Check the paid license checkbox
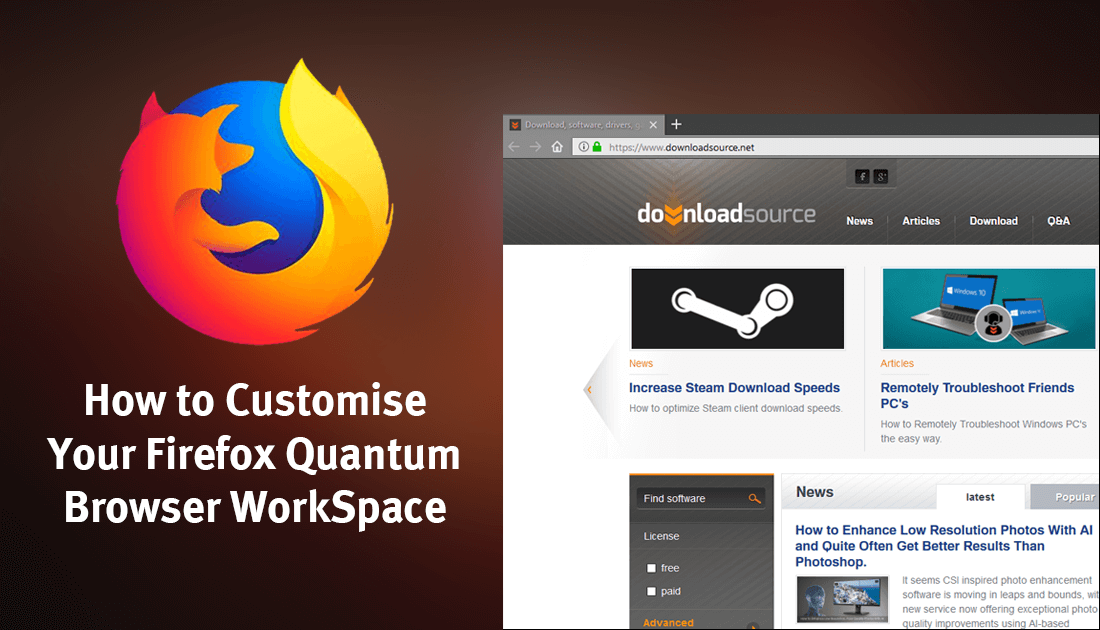The height and width of the screenshot is (630, 1100). [651, 591]
